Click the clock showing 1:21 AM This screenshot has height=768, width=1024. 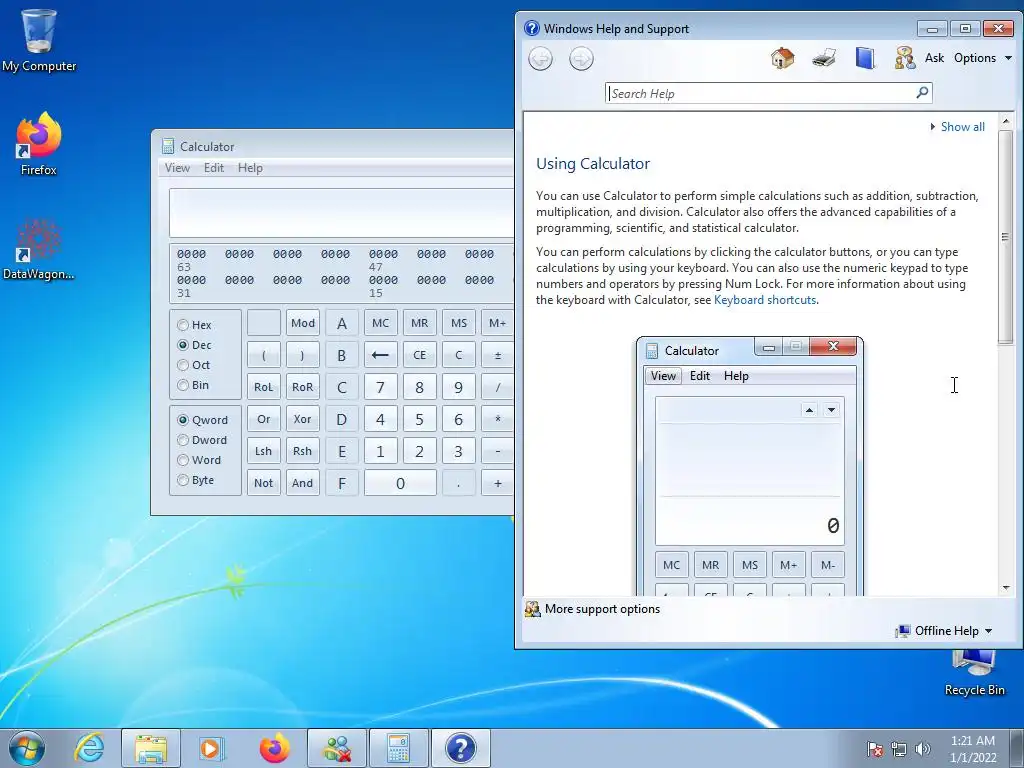coord(972,748)
